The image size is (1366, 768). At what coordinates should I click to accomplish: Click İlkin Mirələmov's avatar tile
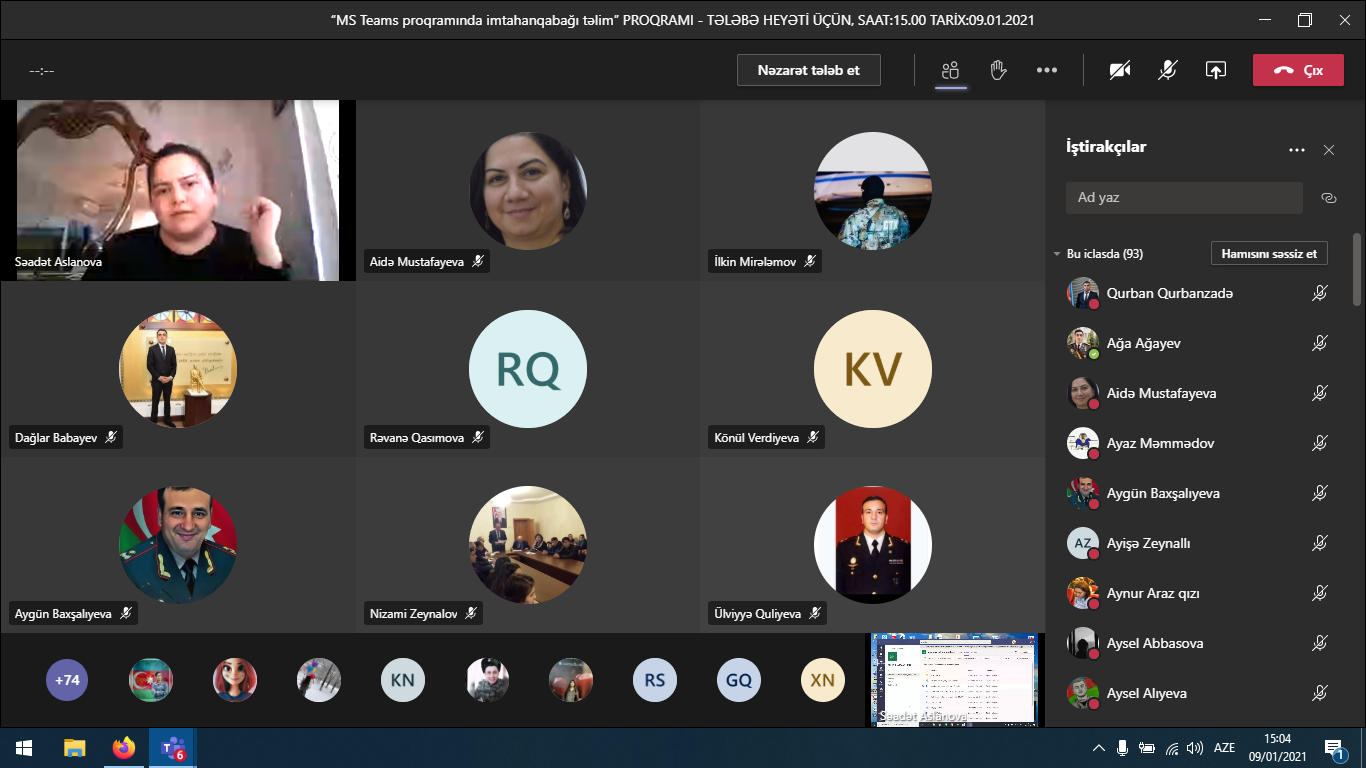[873, 191]
